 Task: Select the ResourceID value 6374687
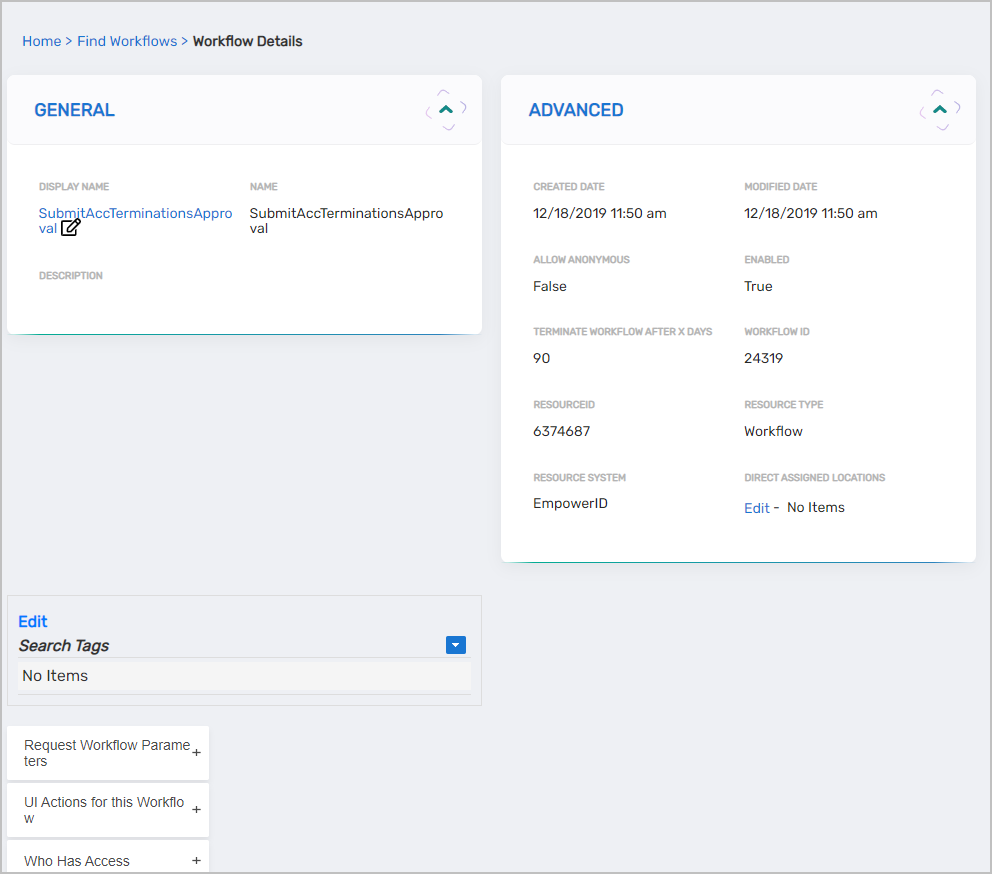click(561, 431)
